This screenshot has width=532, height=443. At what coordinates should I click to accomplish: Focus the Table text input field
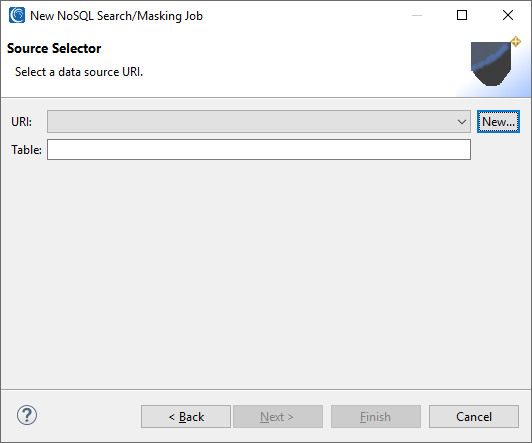[259, 150]
